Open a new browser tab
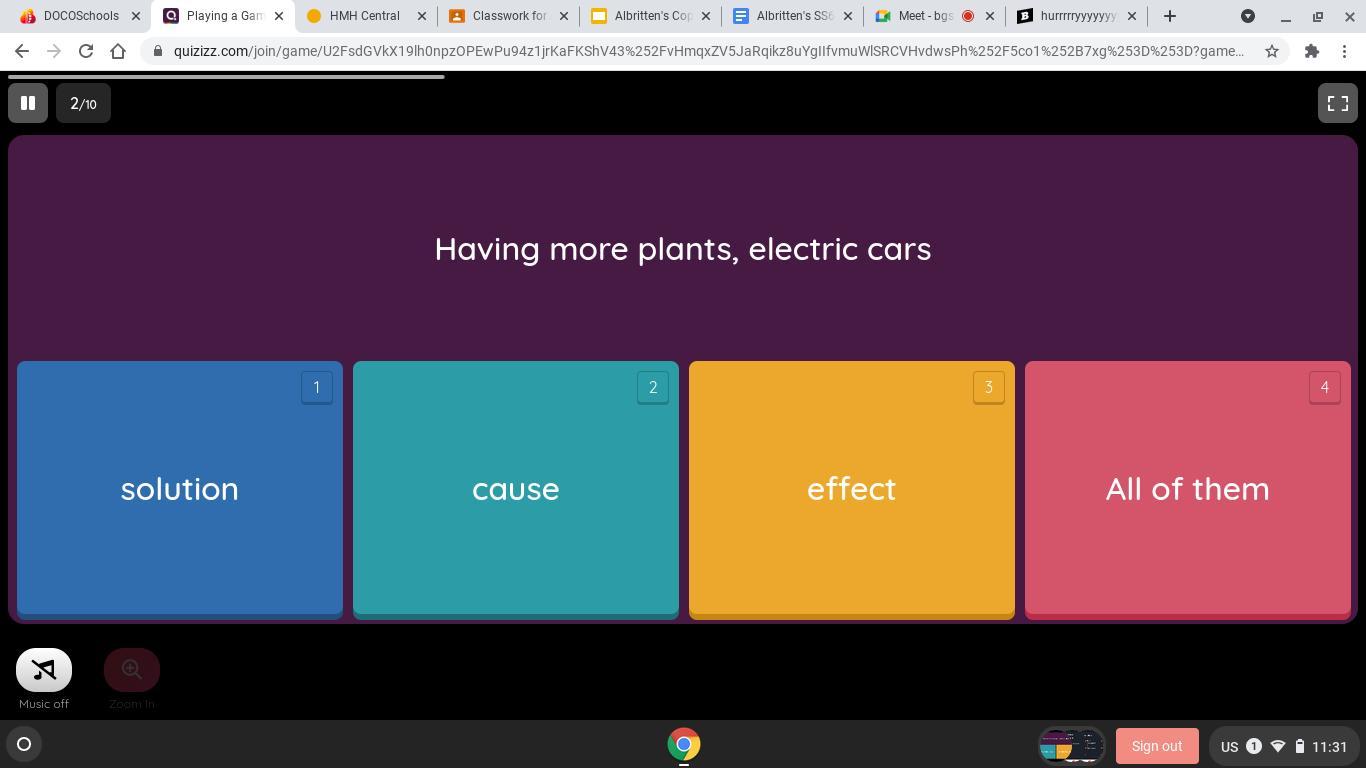 point(1170,16)
